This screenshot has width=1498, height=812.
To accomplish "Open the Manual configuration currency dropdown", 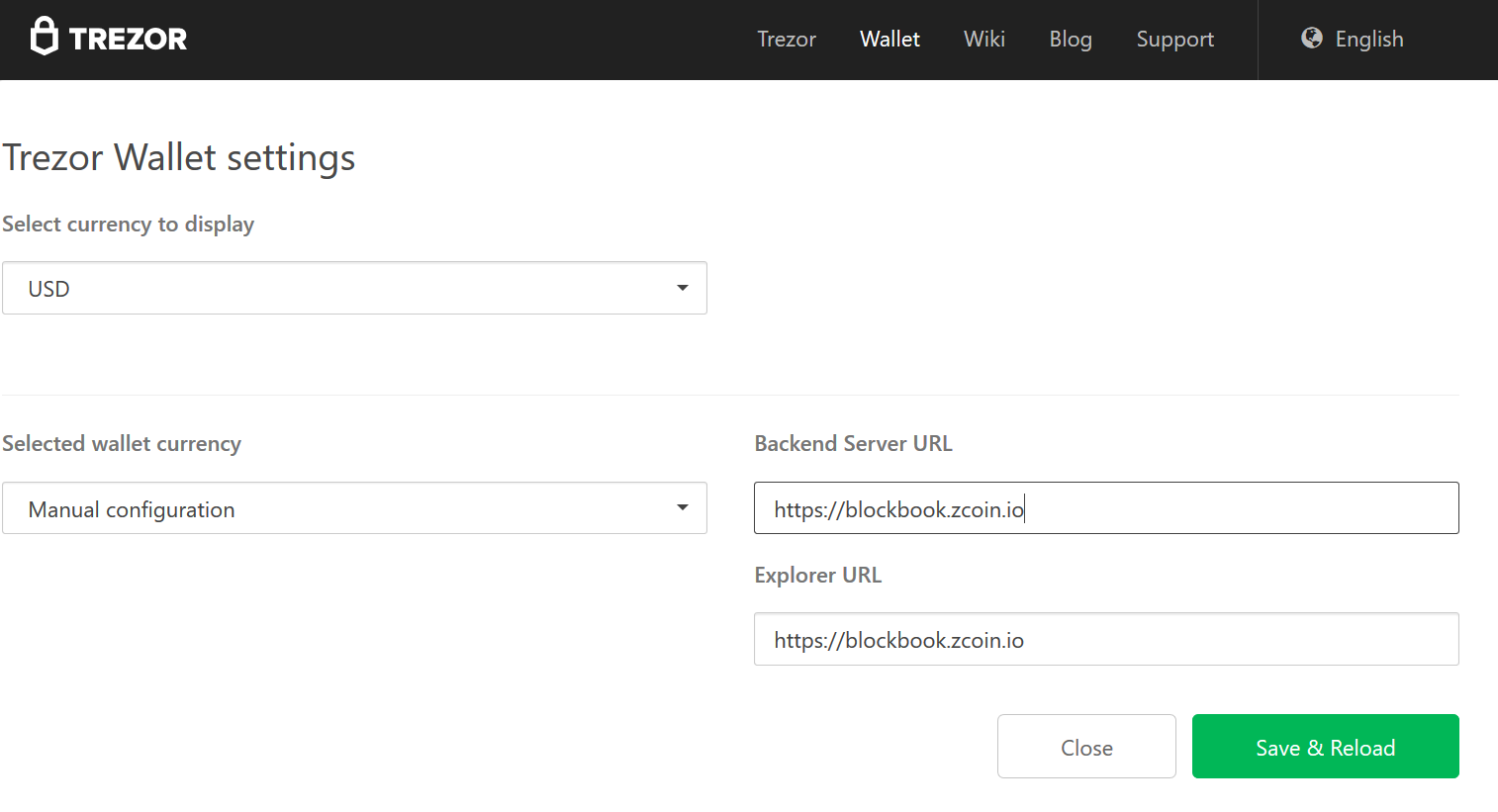I will pos(354,508).
